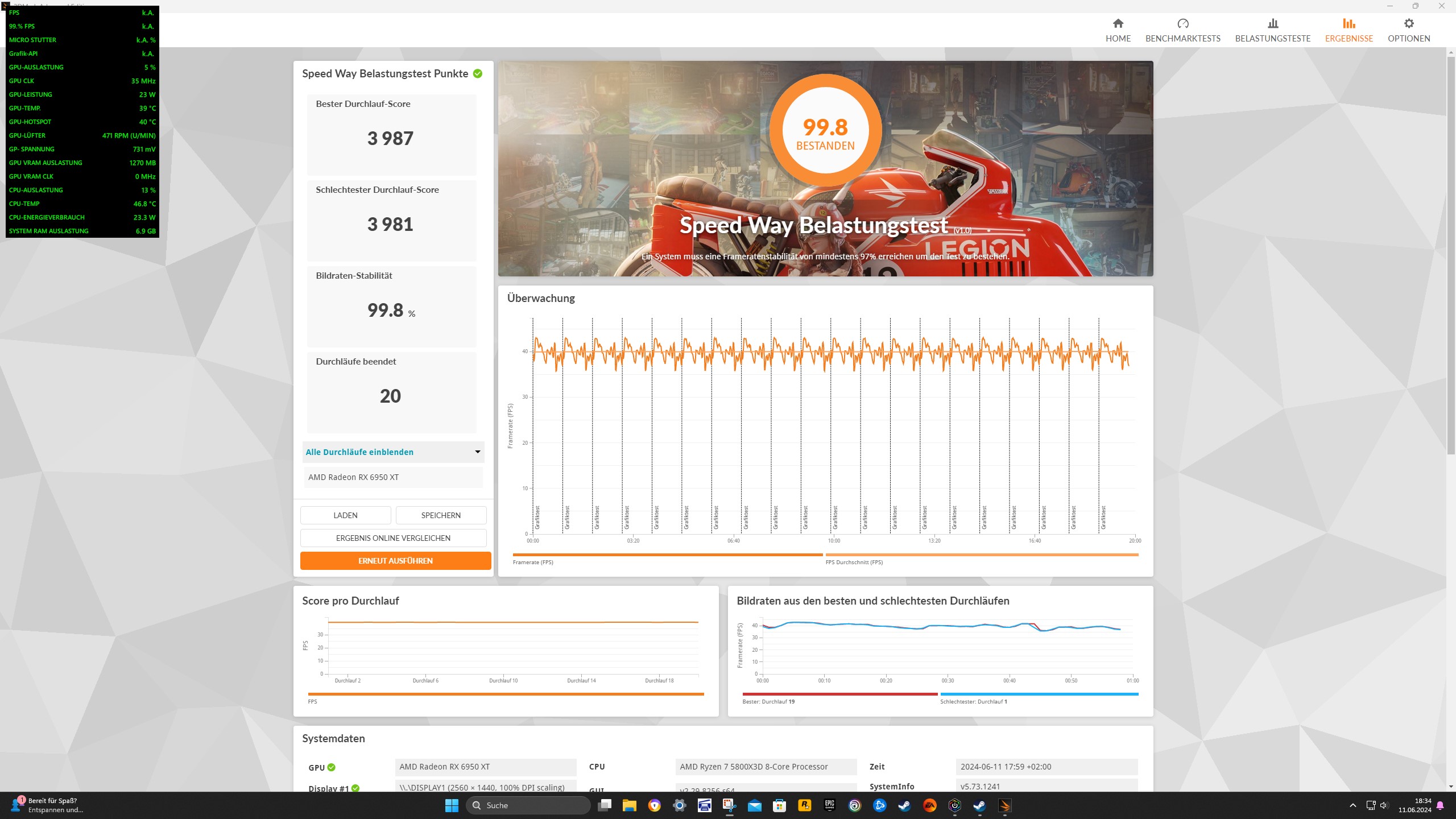Open the HOME page icon
Image resolution: width=1456 pixels, height=819 pixels.
[x=1118, y=24]
